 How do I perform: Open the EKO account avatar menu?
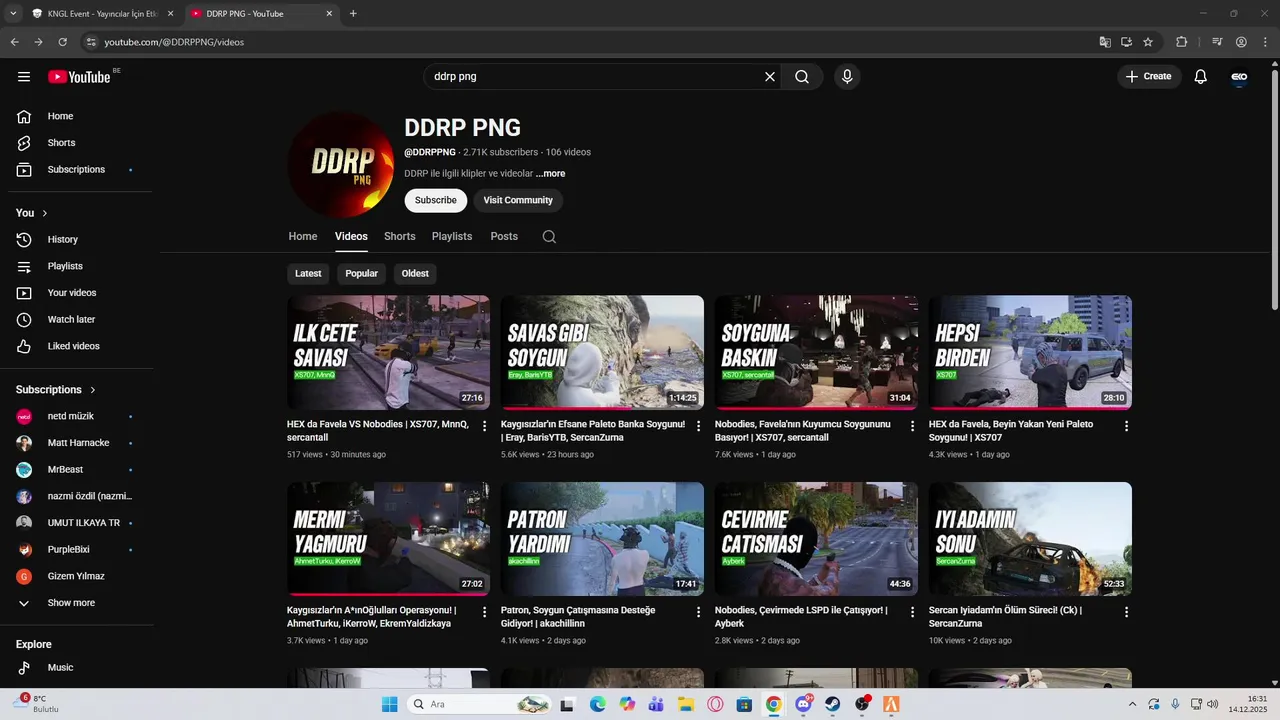pyautogui.click(x=1239, y=77)
